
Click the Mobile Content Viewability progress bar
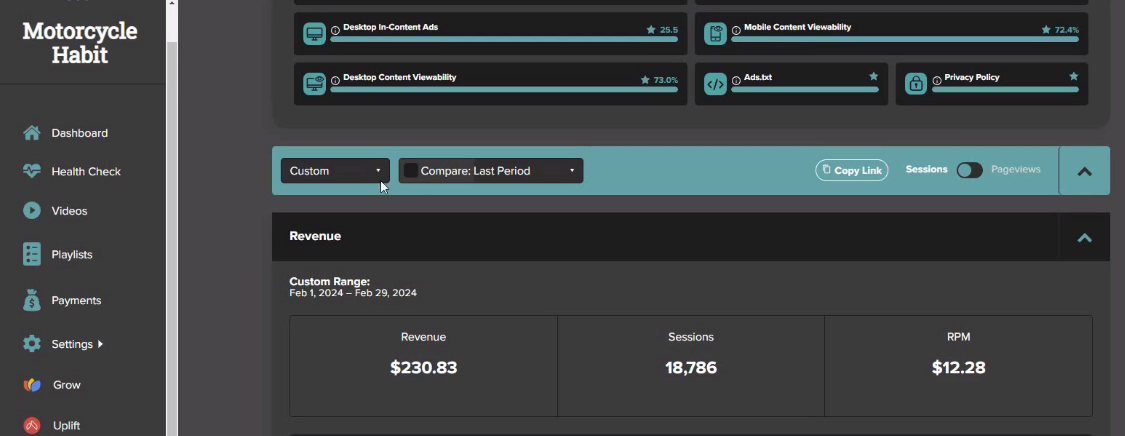click(904, 39)
